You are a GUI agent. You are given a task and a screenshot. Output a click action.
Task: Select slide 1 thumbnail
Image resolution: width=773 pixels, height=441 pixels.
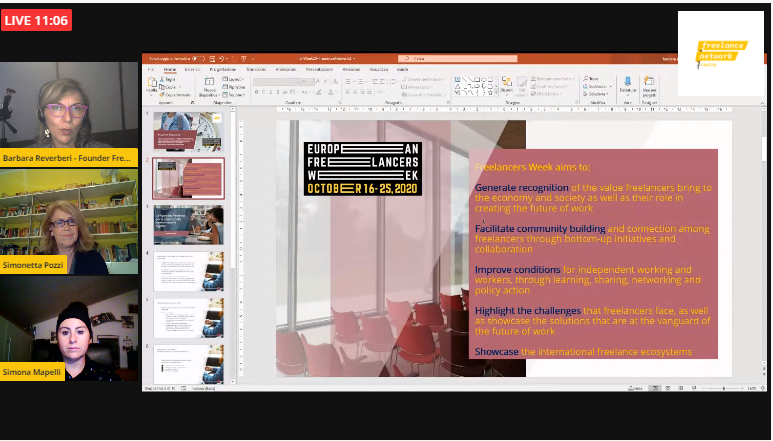pyautogui.click(x=188, y=131)
